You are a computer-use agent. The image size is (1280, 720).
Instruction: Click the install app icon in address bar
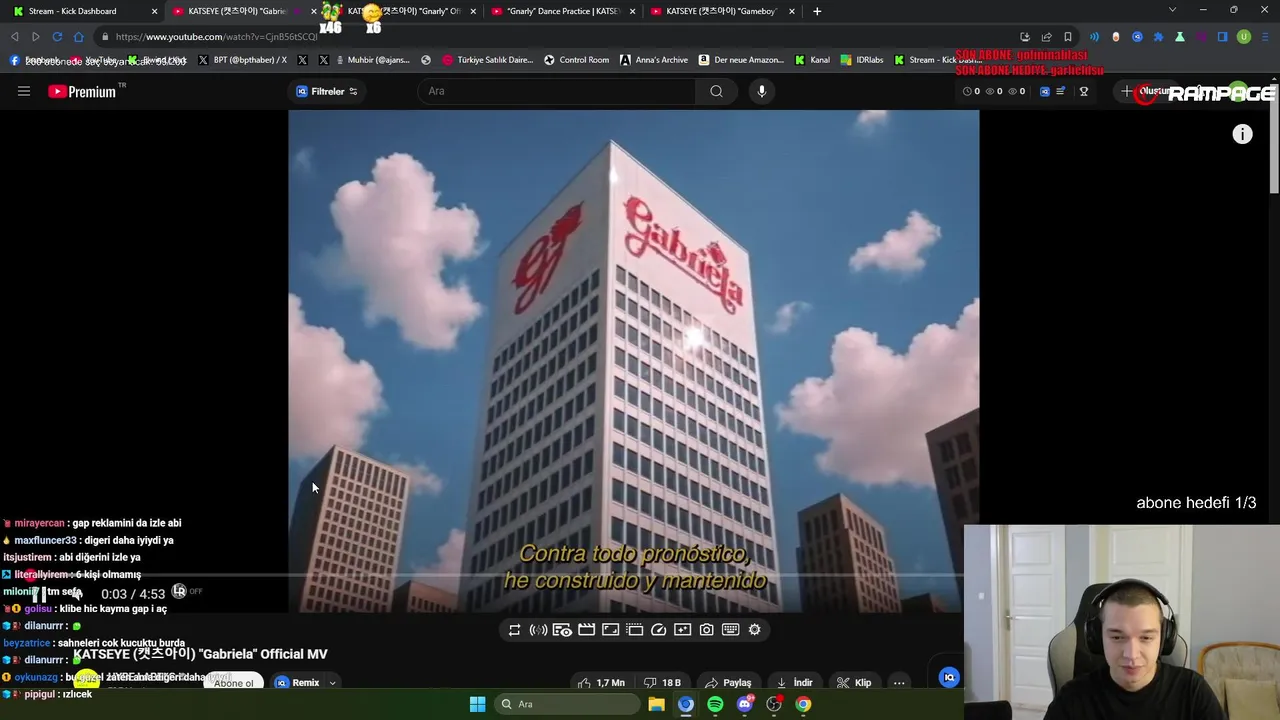[1025, 37]
